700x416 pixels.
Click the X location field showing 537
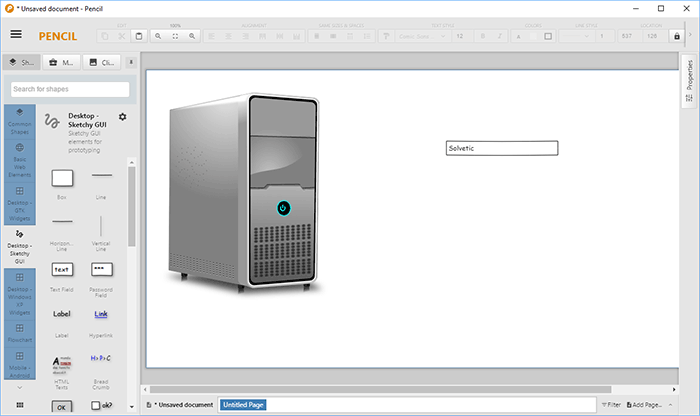(629, 36)
